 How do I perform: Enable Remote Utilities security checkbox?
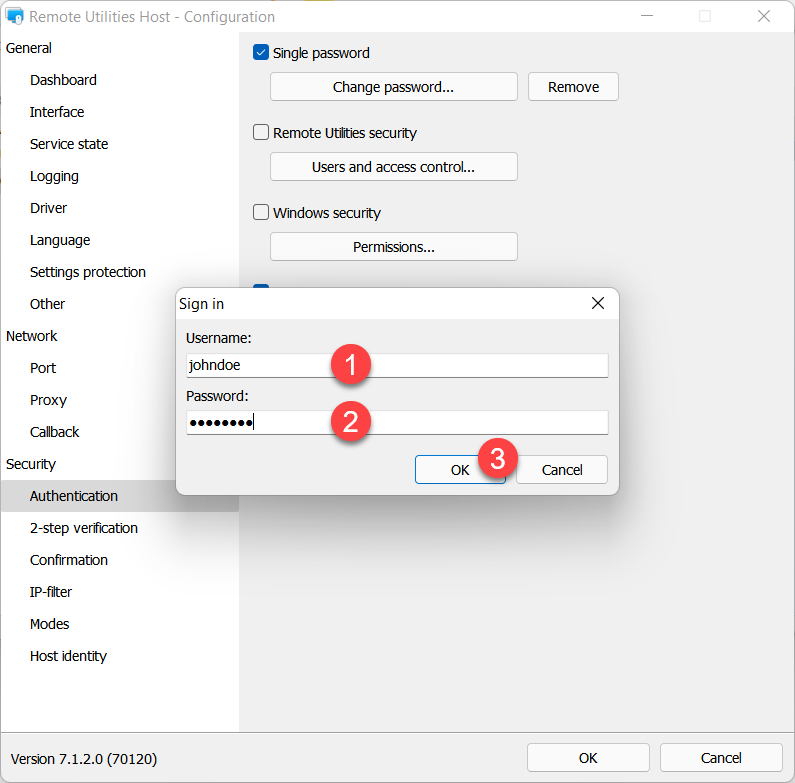tap(262, 133)
